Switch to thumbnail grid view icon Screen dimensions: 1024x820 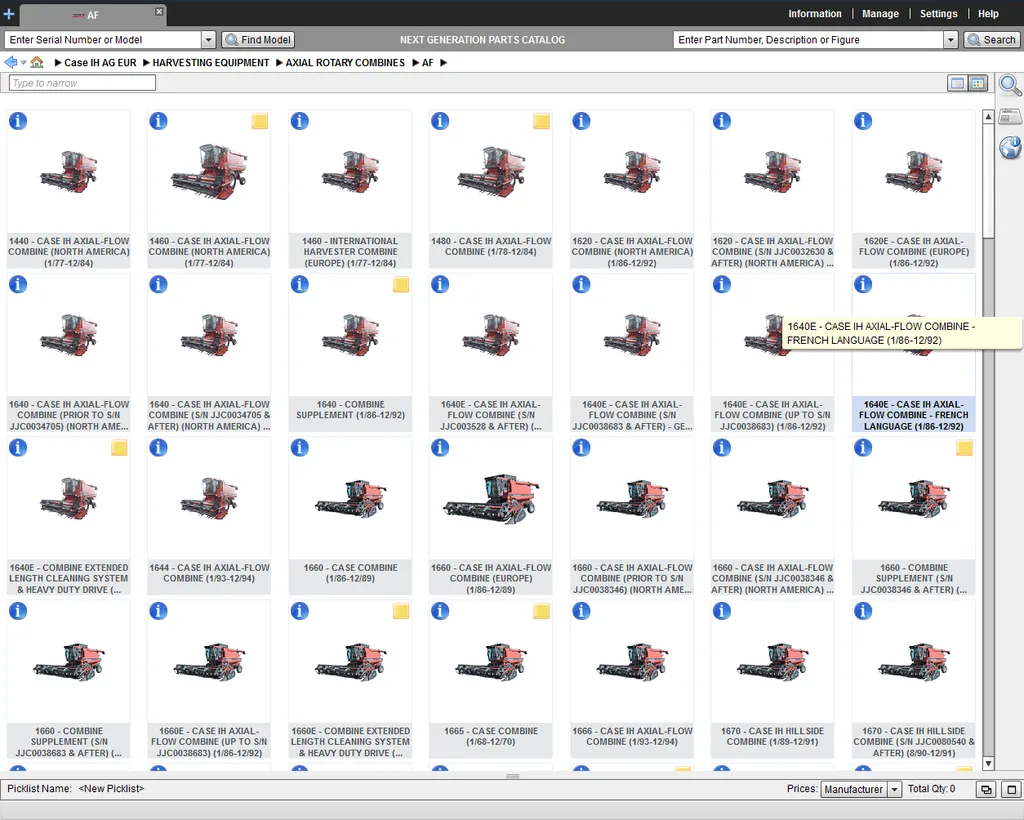[x=978, y=83]
